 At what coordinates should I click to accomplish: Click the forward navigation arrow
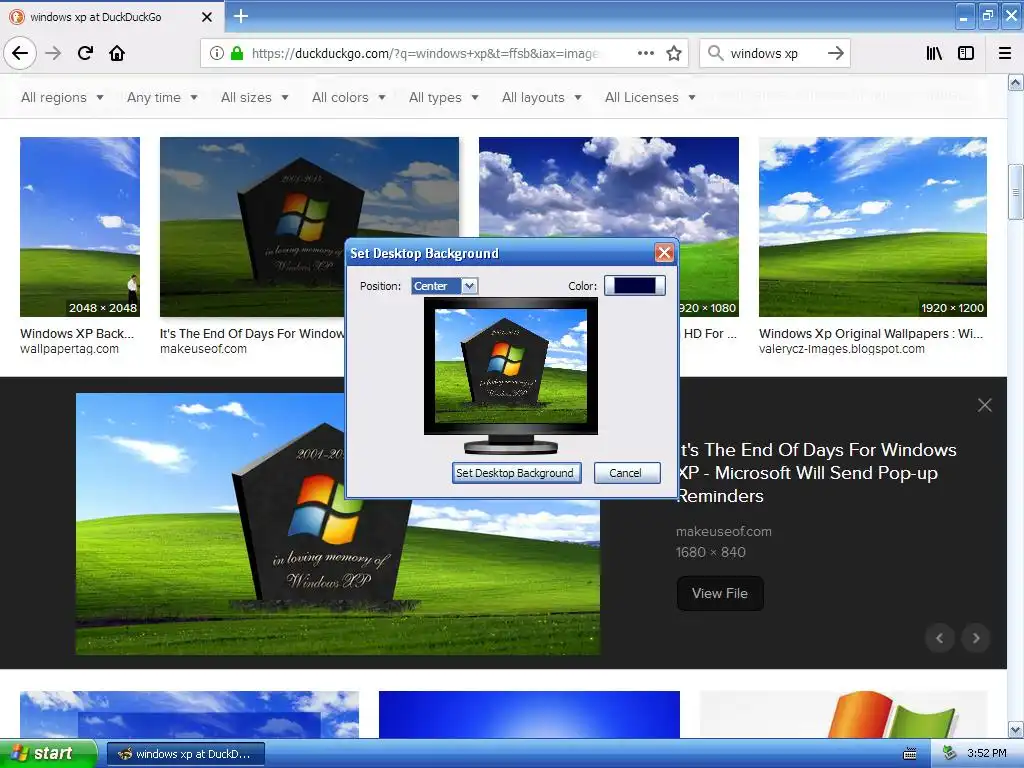pyautogui.click(x=53, y=53)
